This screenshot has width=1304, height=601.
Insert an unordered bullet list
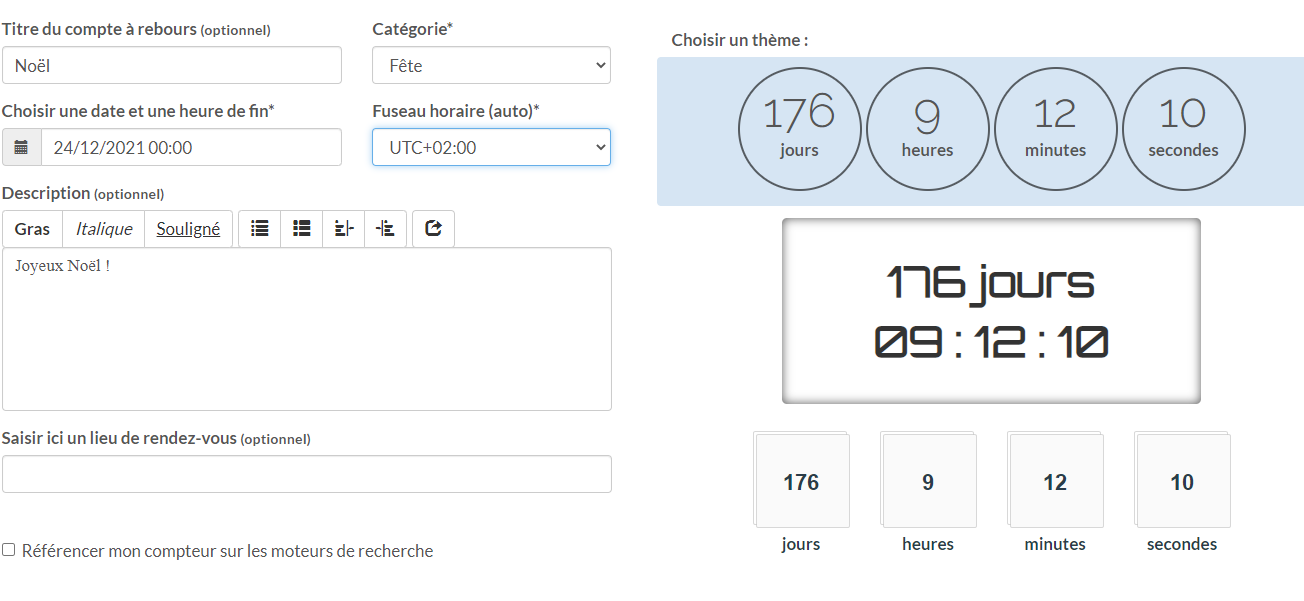point(260,228)
